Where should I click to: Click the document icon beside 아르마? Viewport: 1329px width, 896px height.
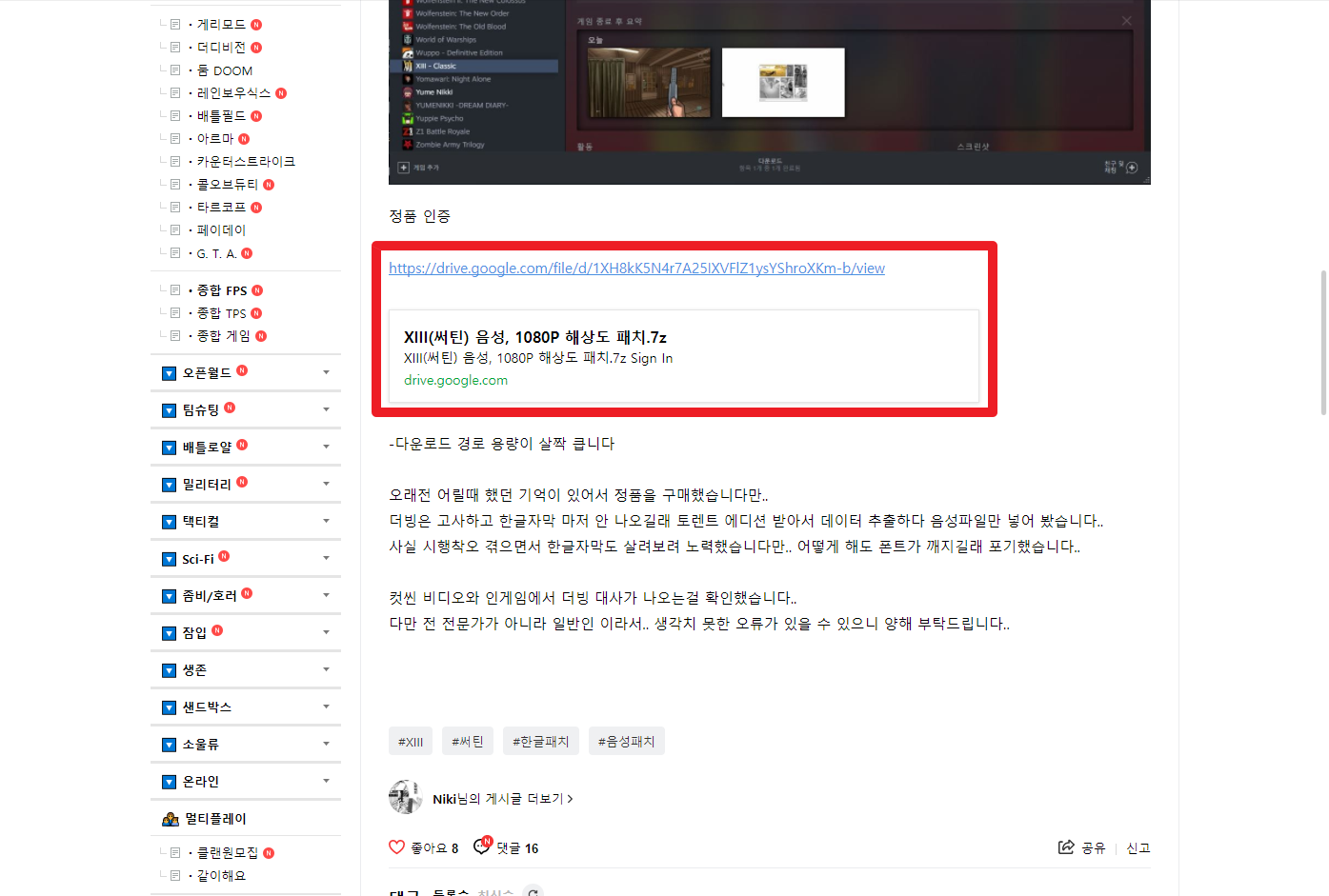coord(175,139)
